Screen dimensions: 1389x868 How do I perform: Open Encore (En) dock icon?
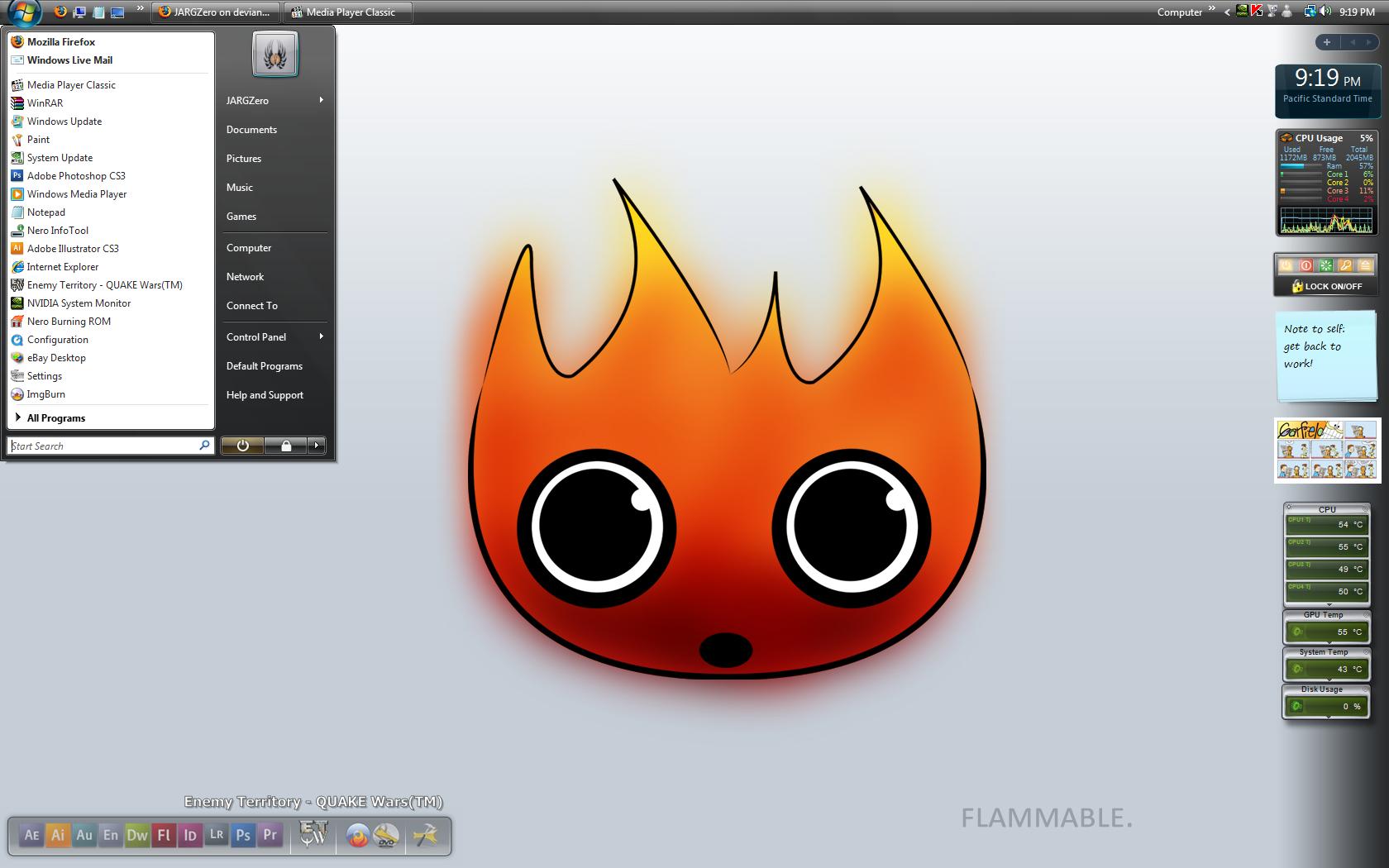[111, 835]
